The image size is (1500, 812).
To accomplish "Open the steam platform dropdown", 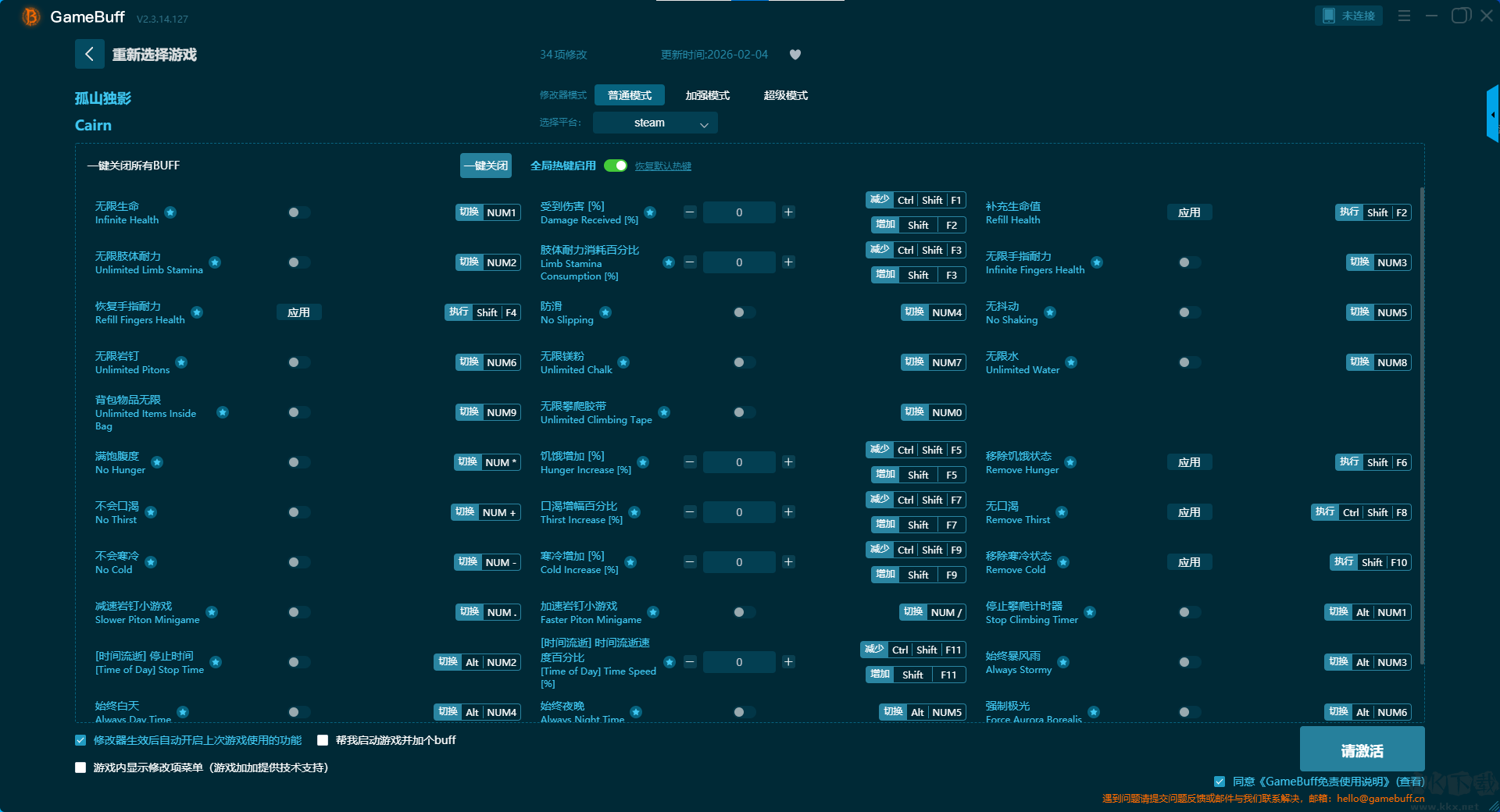I will click(x=655, y=123).
